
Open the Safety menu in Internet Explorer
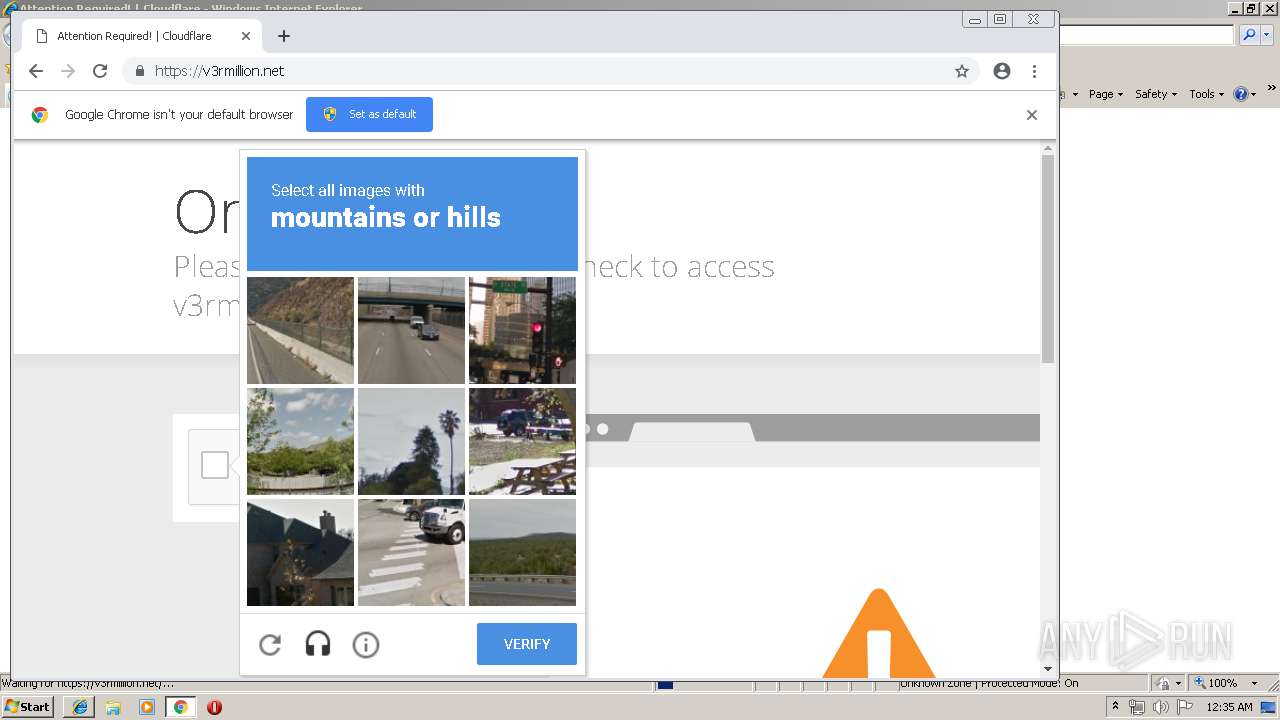(1156, 94)
